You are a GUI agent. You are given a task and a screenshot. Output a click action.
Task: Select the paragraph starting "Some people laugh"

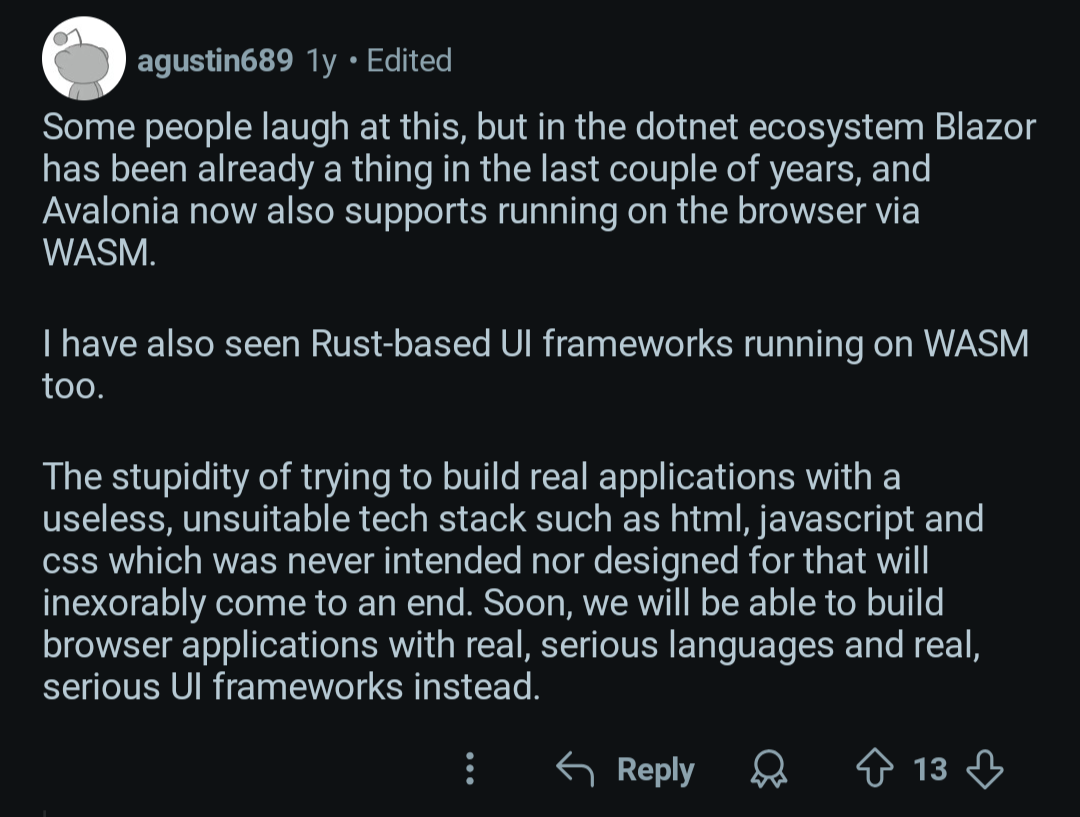point(539,190)
